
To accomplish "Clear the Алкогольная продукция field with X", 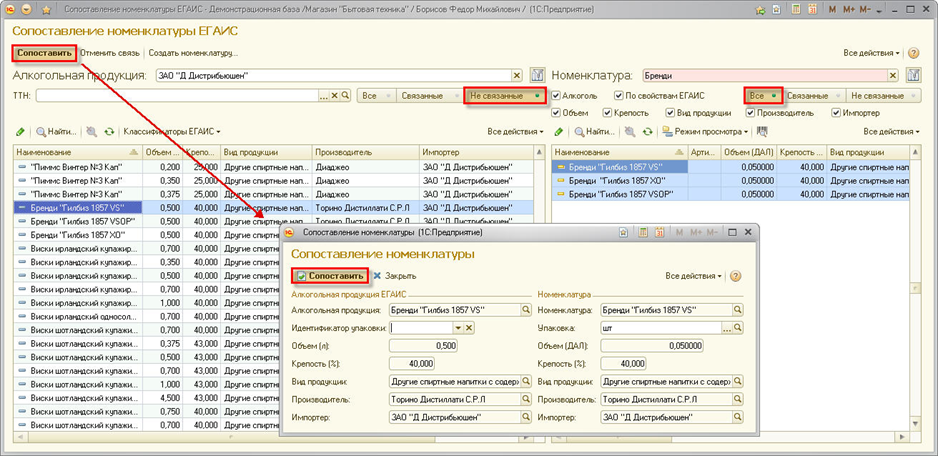I will pos(517,75).
